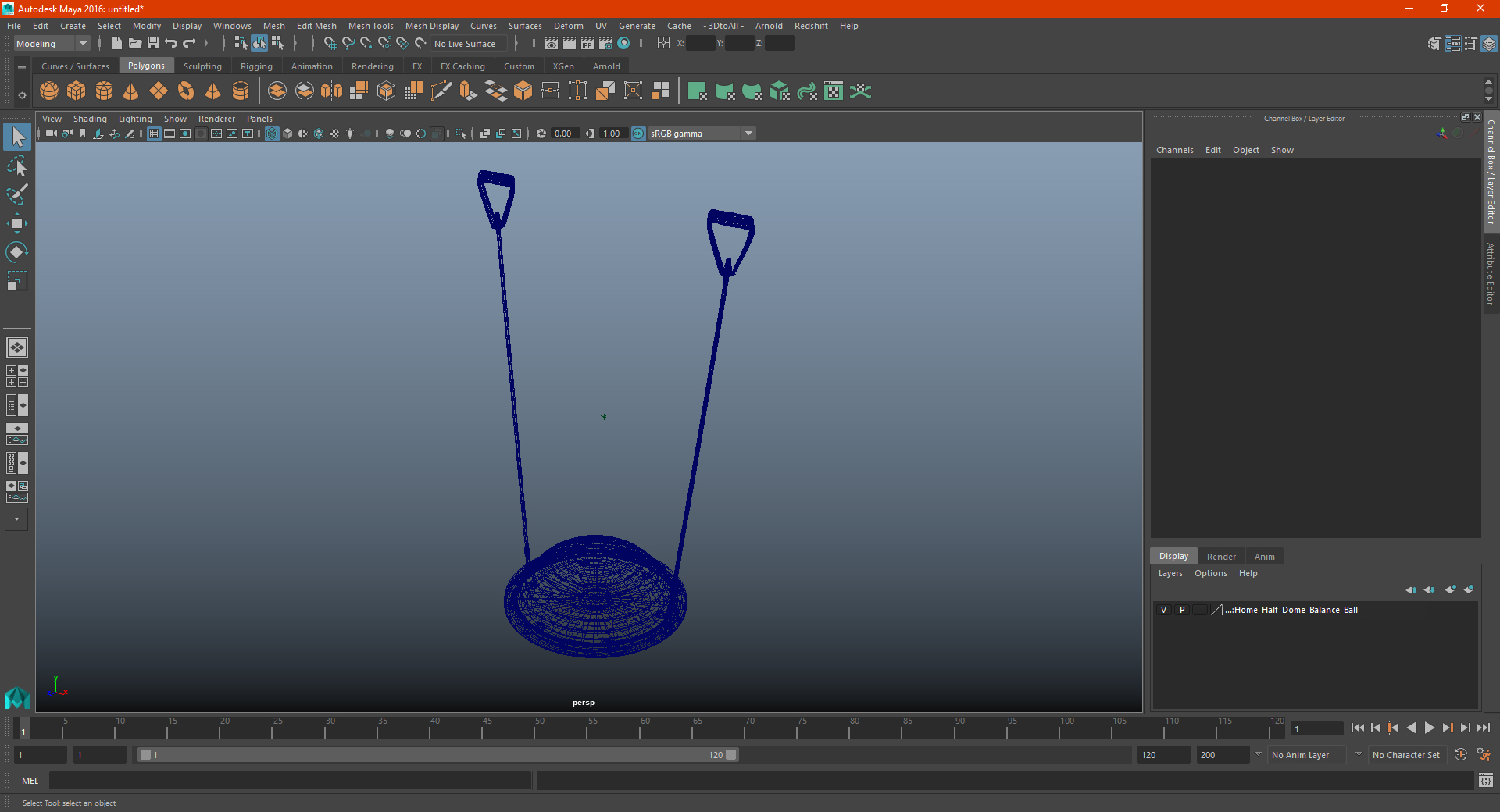Open the Edit Mesh menu
Screen dimensions: 1500x812
coord(316,26)
